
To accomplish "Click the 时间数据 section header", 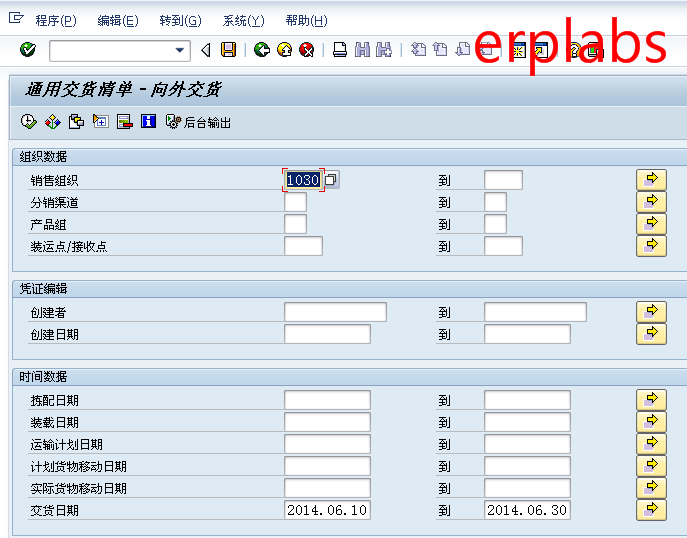I will click(43, 376).
